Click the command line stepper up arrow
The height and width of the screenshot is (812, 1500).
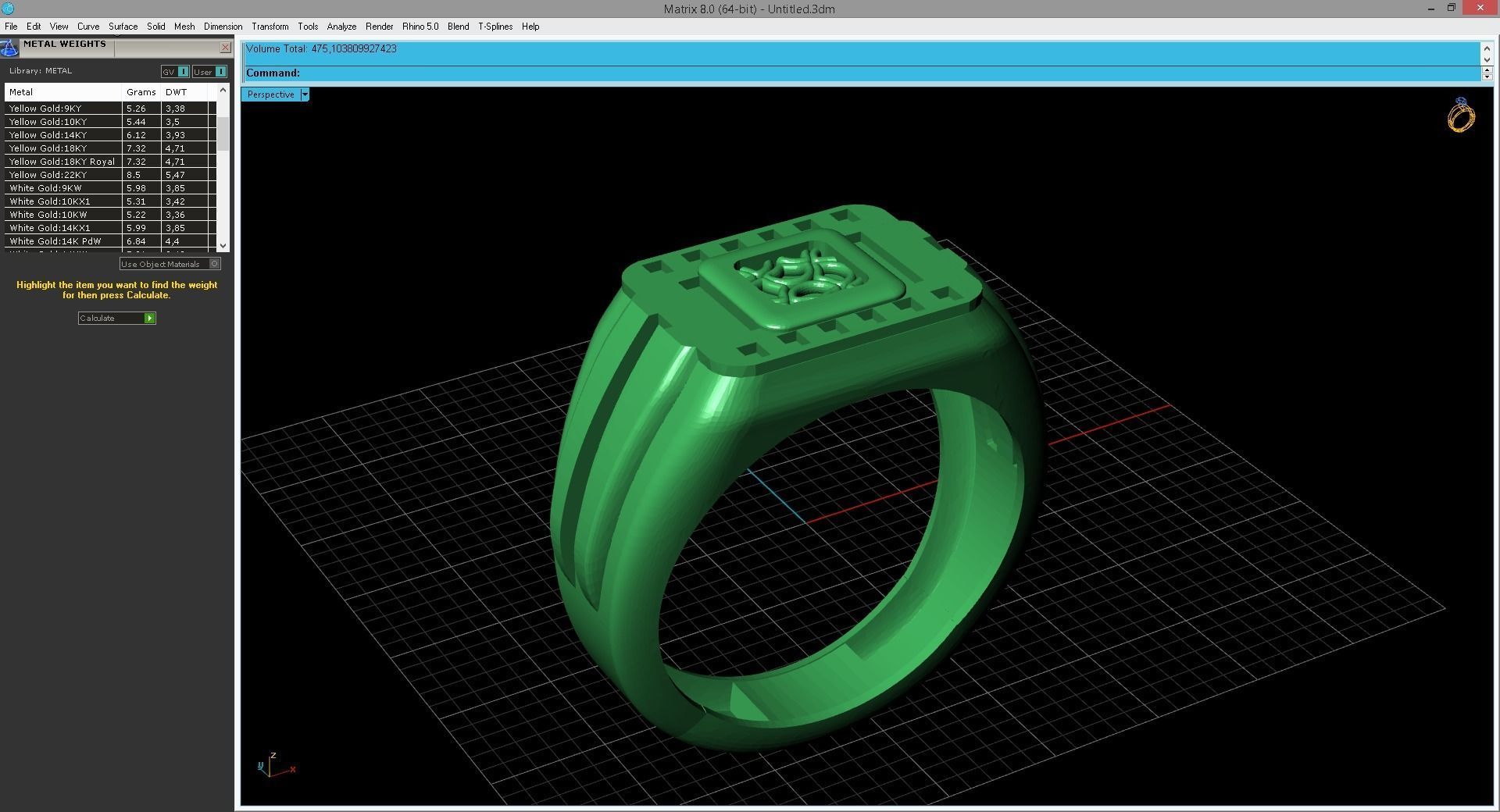coord(1487,69)
